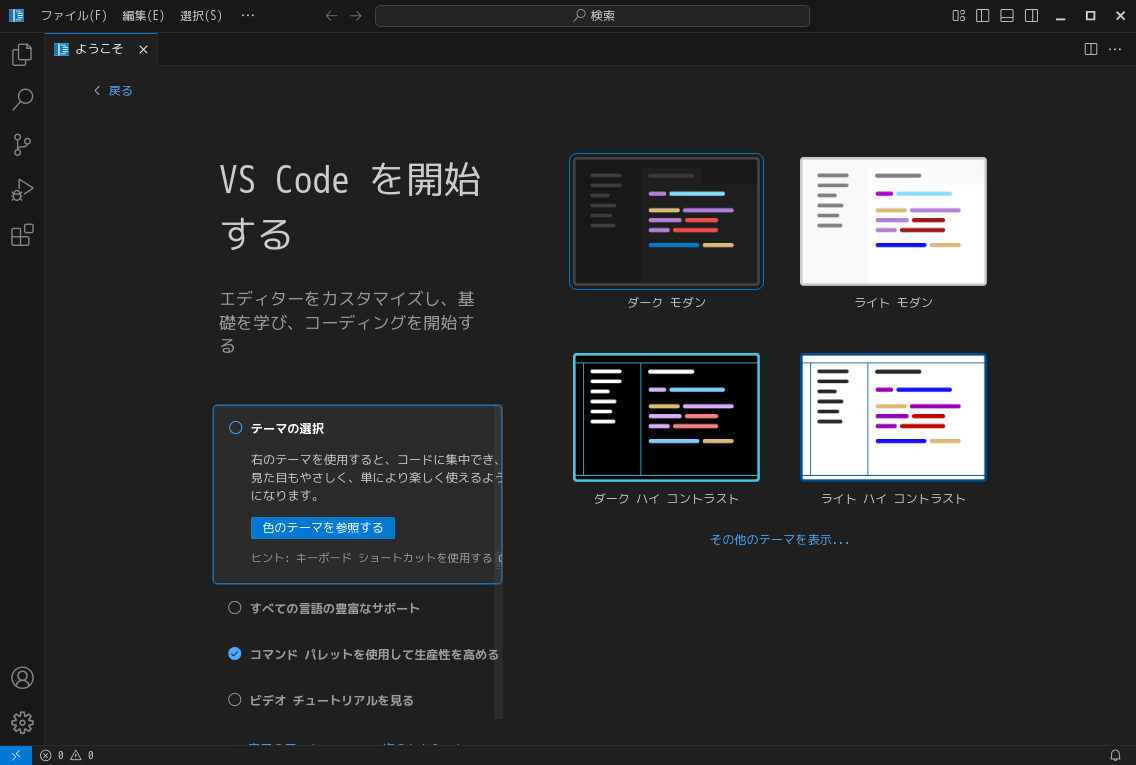Open the title bar overflow menu (…)
1136x765 pixels.
[248, 15]
